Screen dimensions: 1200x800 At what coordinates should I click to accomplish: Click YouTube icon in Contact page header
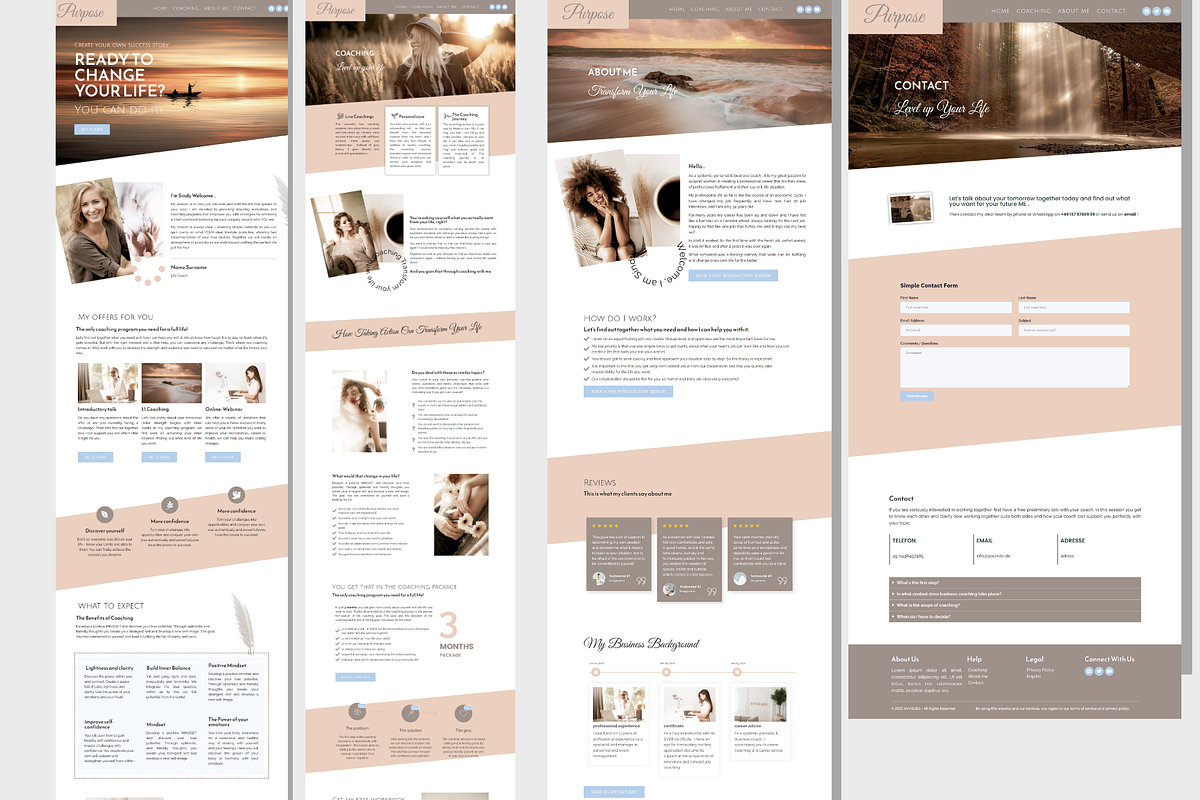(x=1166, y=11)
